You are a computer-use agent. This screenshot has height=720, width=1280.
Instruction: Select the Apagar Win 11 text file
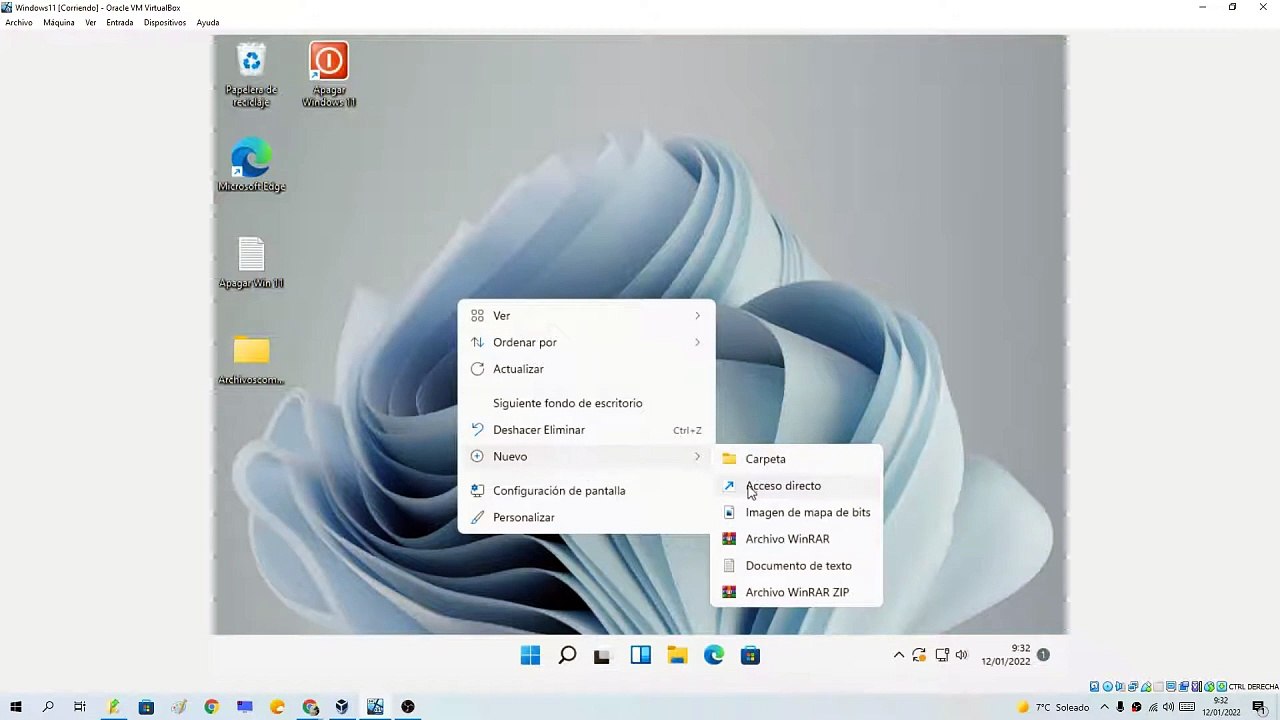[251, 263]
